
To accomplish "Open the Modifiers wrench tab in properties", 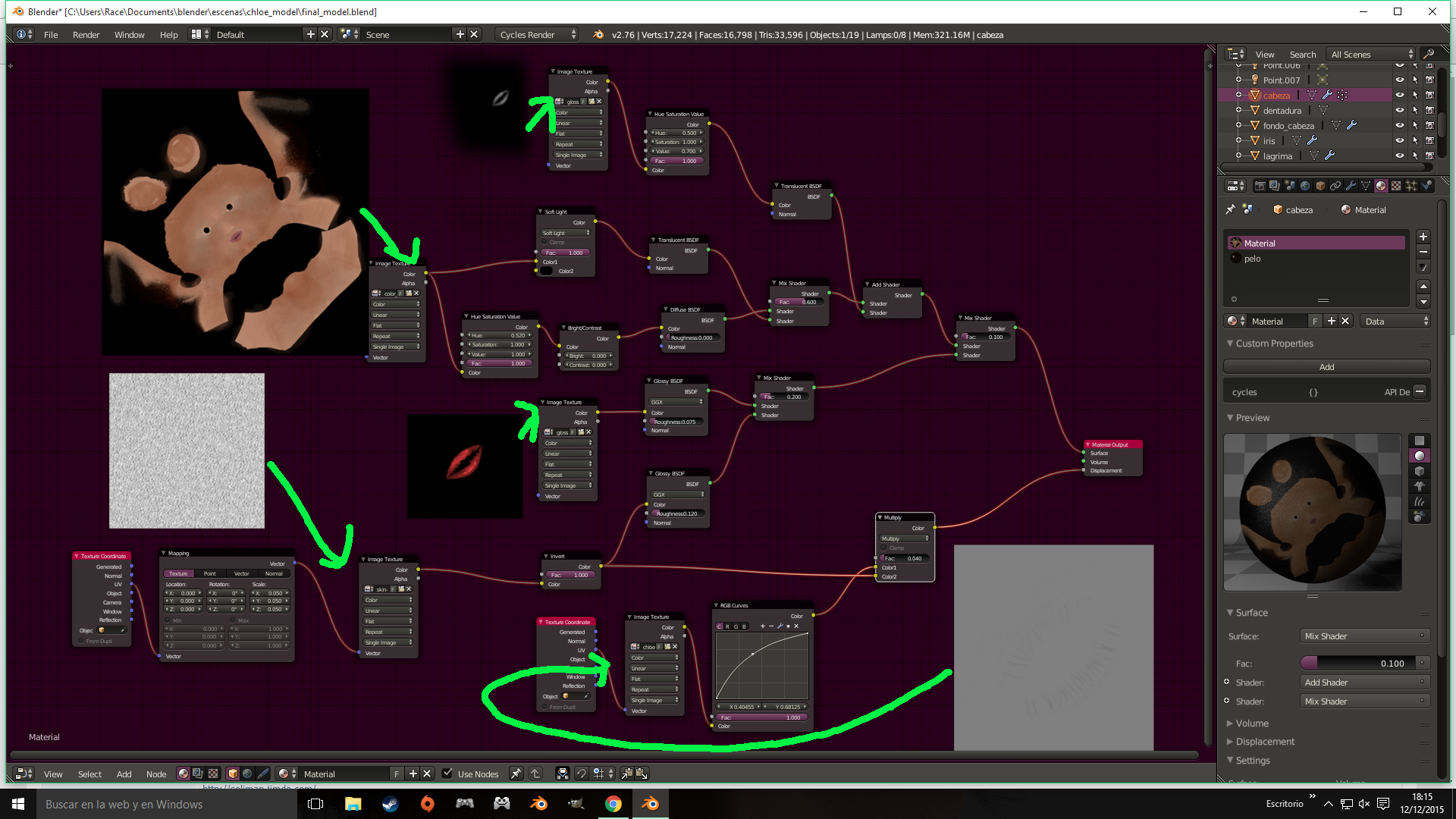I will pos(1351,186).
